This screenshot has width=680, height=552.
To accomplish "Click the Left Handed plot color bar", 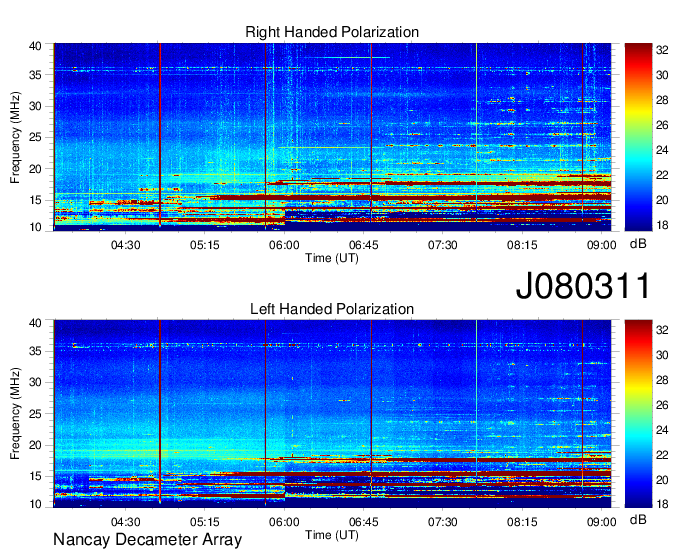I will 638,414.
